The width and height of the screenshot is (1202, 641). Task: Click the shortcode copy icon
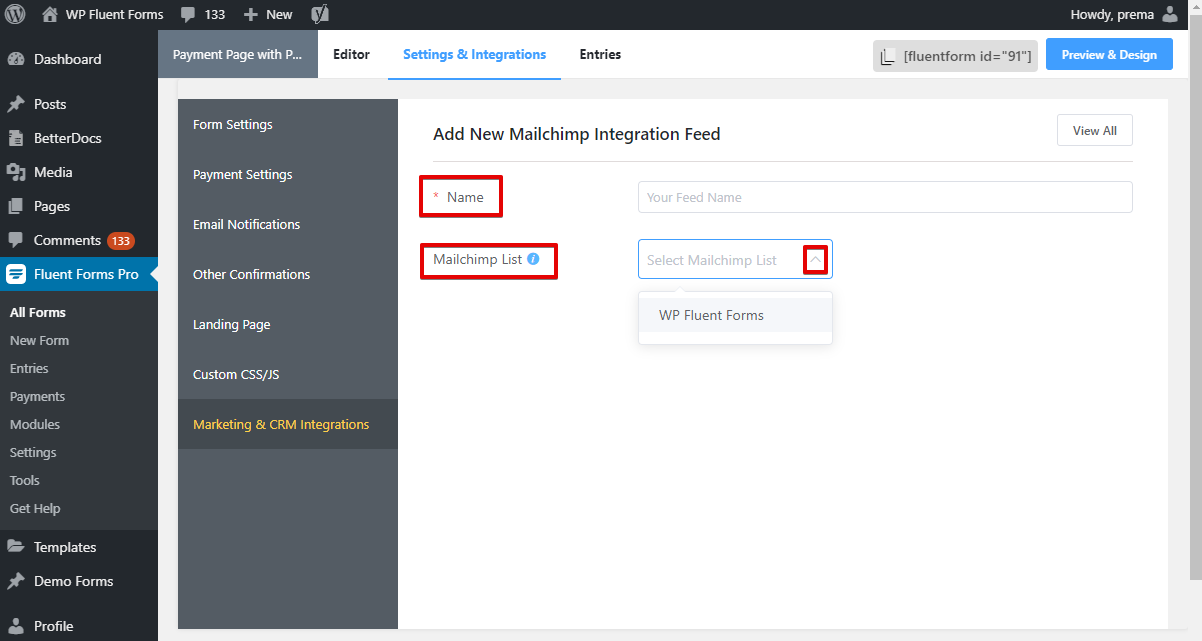[x=887, y=56]
